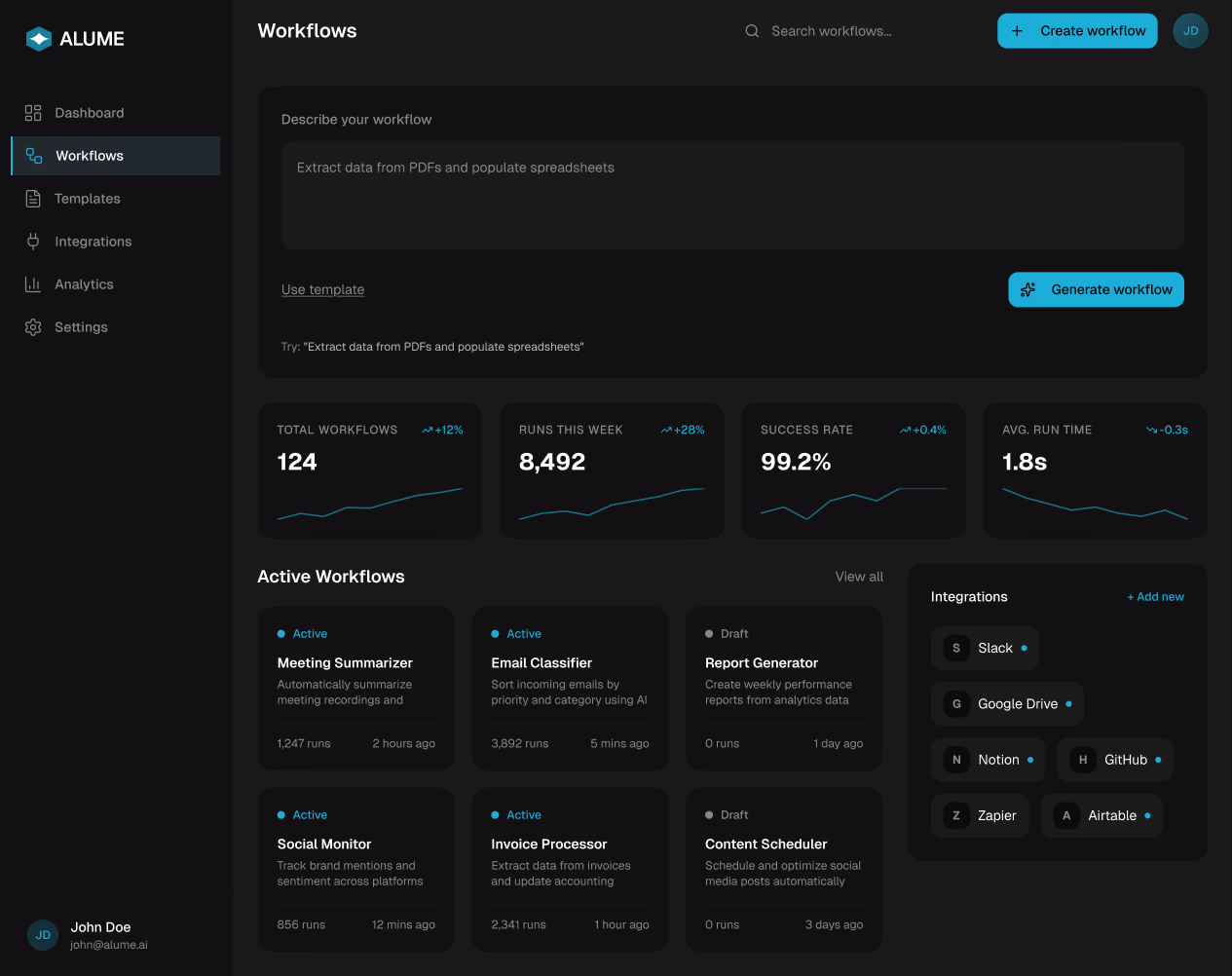Click the 8,492 runs value
1232x976 pixels.
tap(552, 462)
